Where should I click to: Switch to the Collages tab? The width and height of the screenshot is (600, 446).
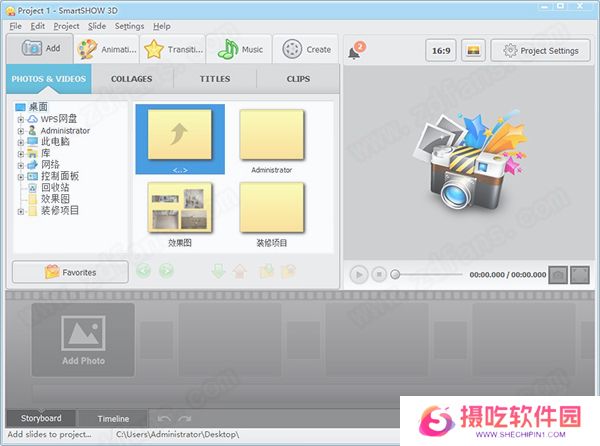pos(132,79)
